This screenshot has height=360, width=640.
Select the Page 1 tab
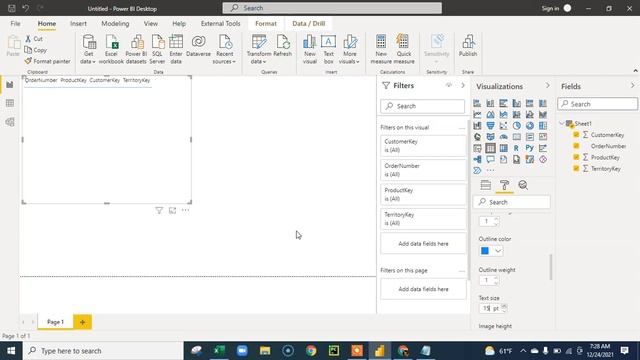[55, 322]
